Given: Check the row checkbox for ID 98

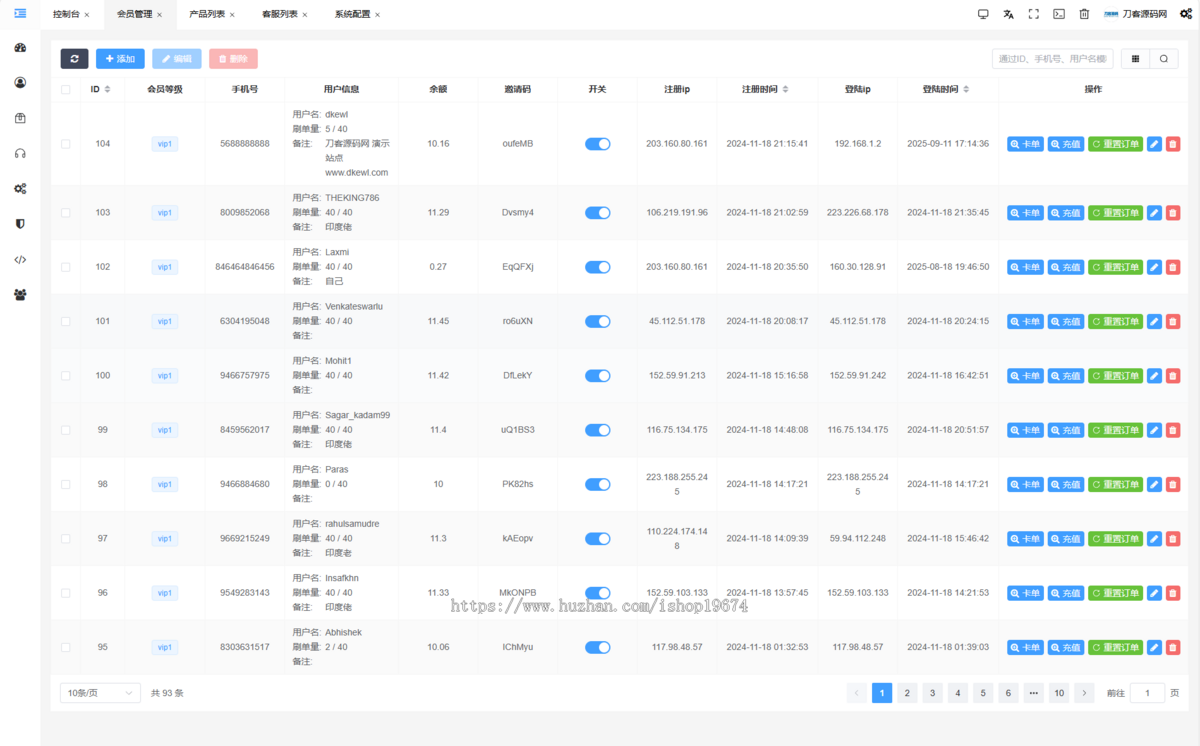Looking at the screenshot, I should (66, 484).
